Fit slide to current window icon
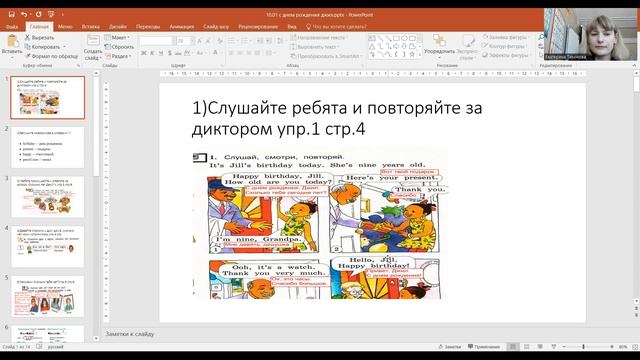 [x=635, y=347]
